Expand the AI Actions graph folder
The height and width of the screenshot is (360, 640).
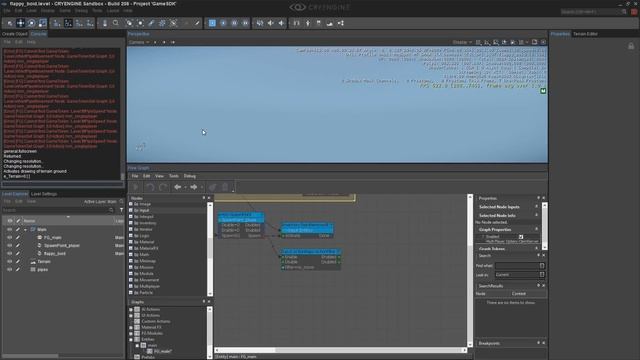(x=131, y=309)
